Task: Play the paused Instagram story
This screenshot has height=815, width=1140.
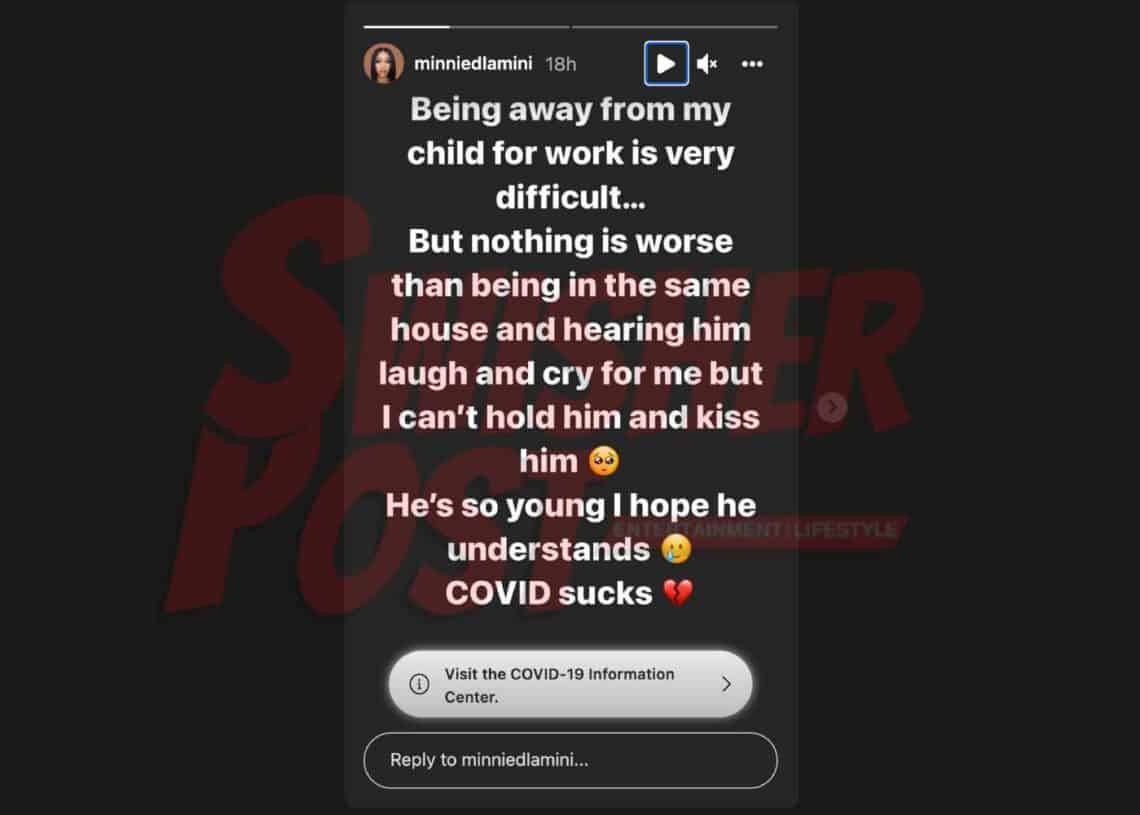Action: (x=666, y=64)
